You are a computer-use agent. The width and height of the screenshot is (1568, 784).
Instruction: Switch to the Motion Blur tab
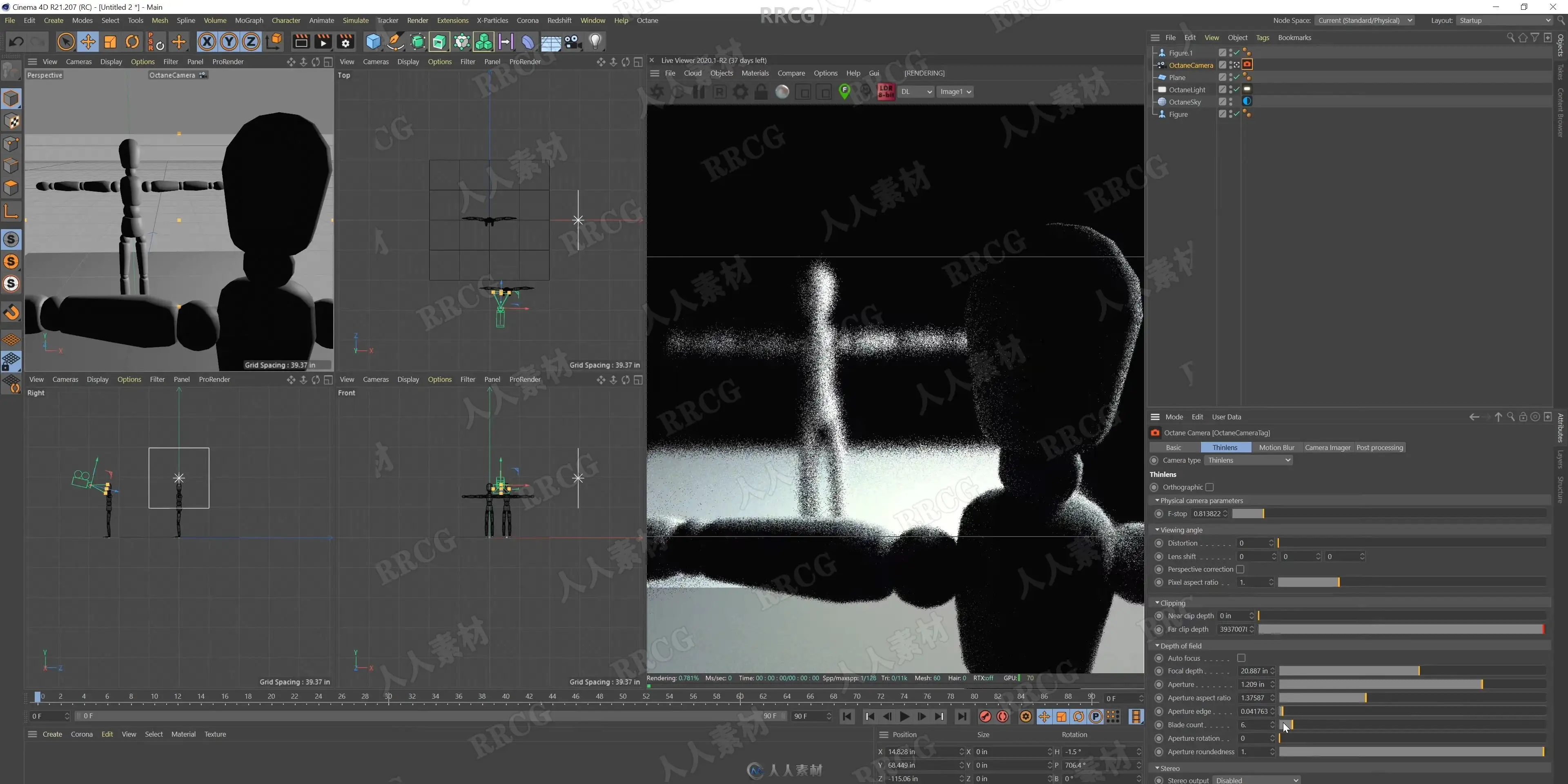click(1276, 448)
